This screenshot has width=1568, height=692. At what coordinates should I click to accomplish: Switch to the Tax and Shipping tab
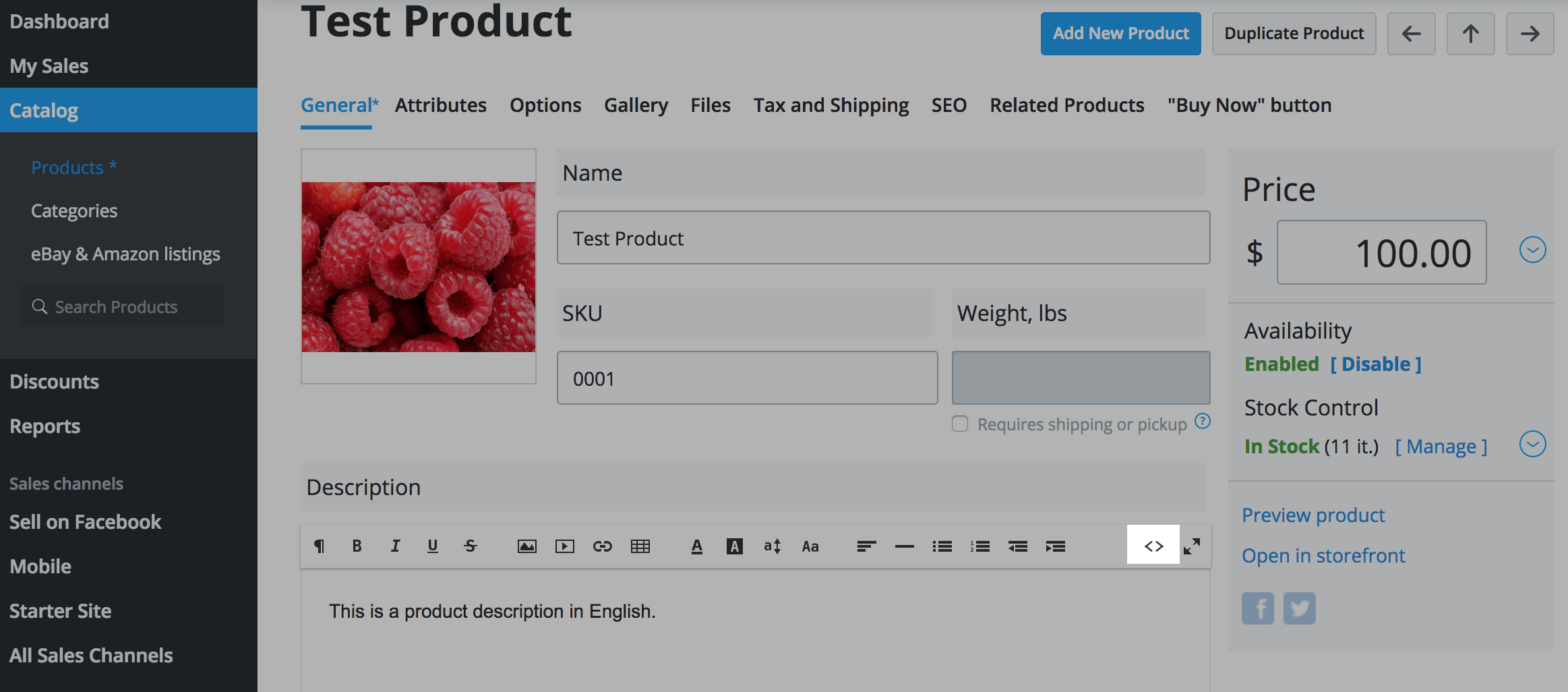(x=831, y=105)
